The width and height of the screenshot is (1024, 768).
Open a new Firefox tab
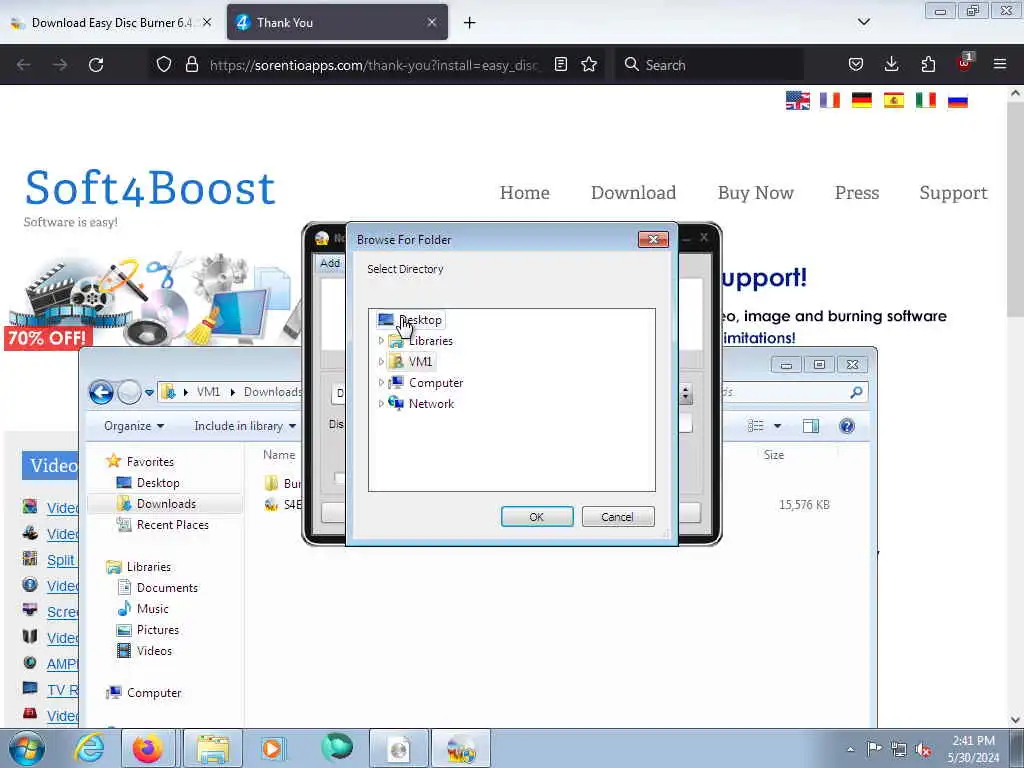tap(470, 23)
